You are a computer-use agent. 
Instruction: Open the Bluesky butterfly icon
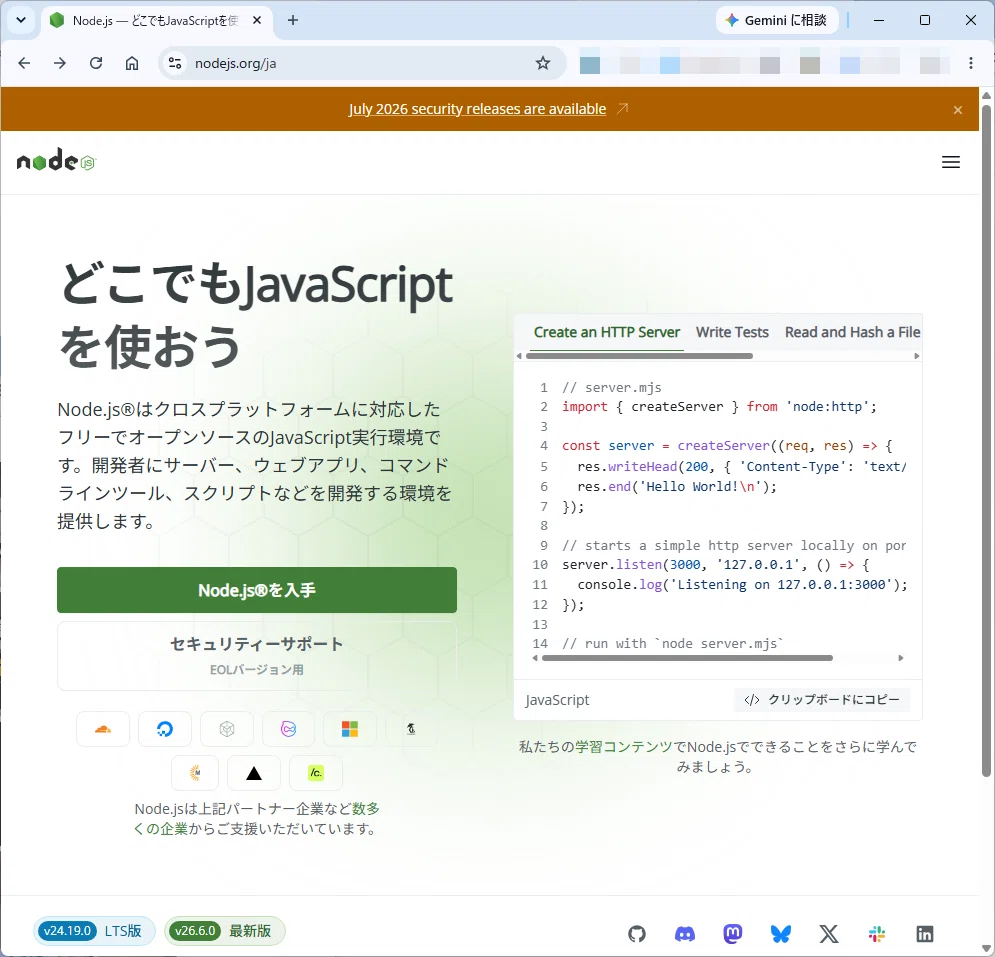[781, 934]
